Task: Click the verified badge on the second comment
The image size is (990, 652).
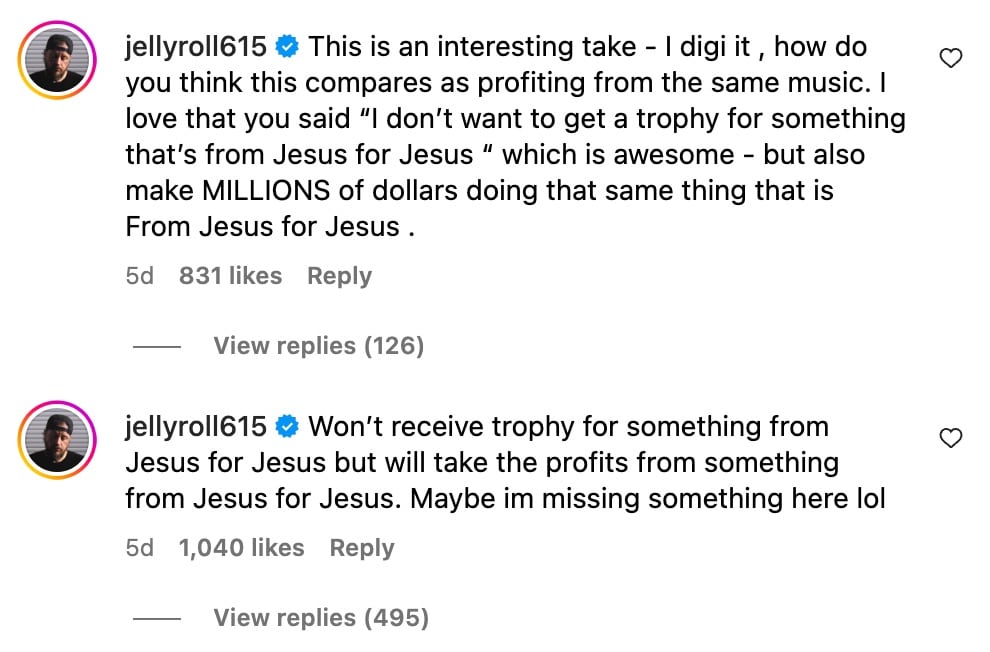Action: [x=288, y=426]
